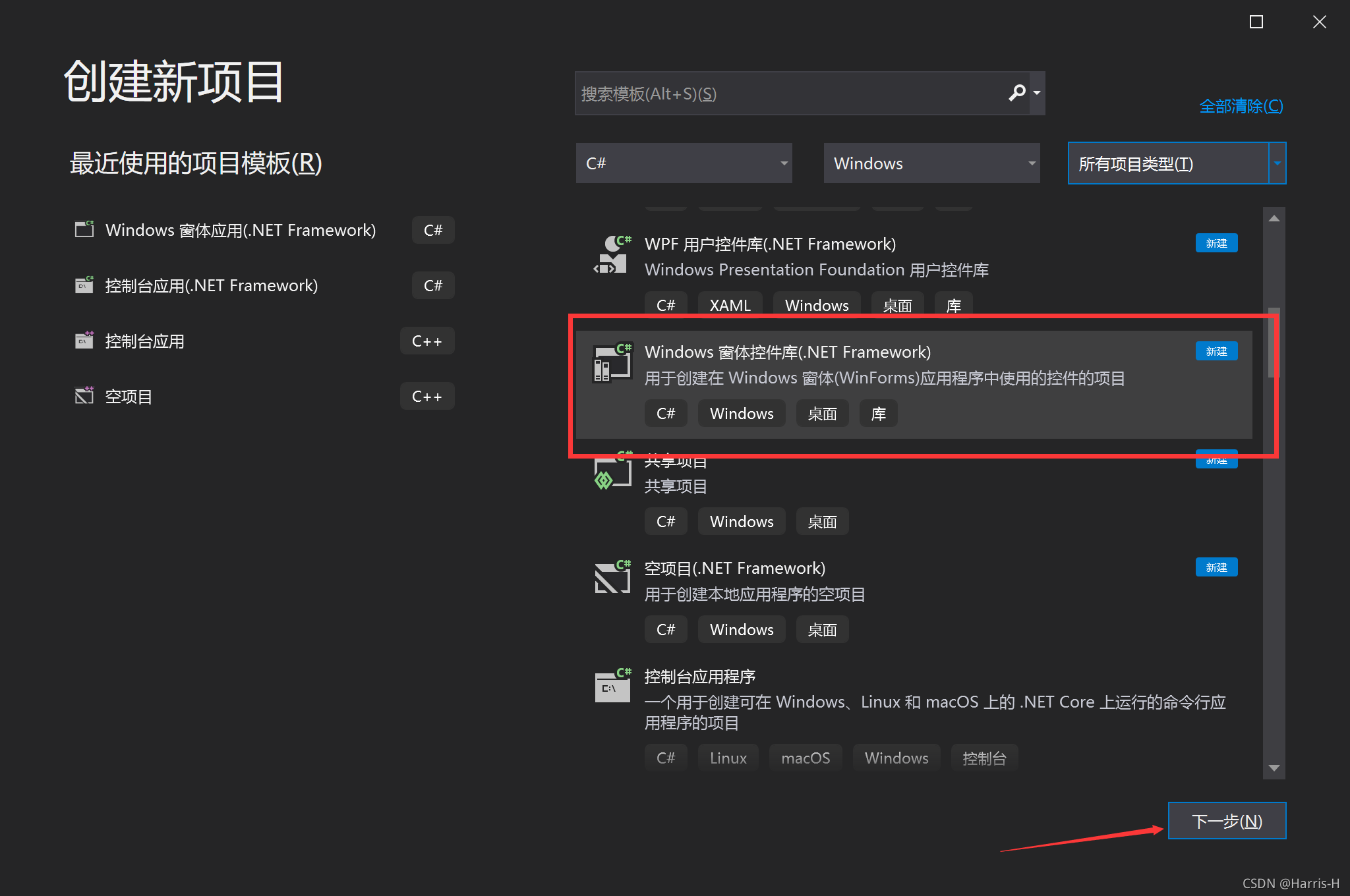The height and width of the screenshot is (896, 1350).
Task: Click empty project (.NET Framework) template icon
Action: pos(612,578)
